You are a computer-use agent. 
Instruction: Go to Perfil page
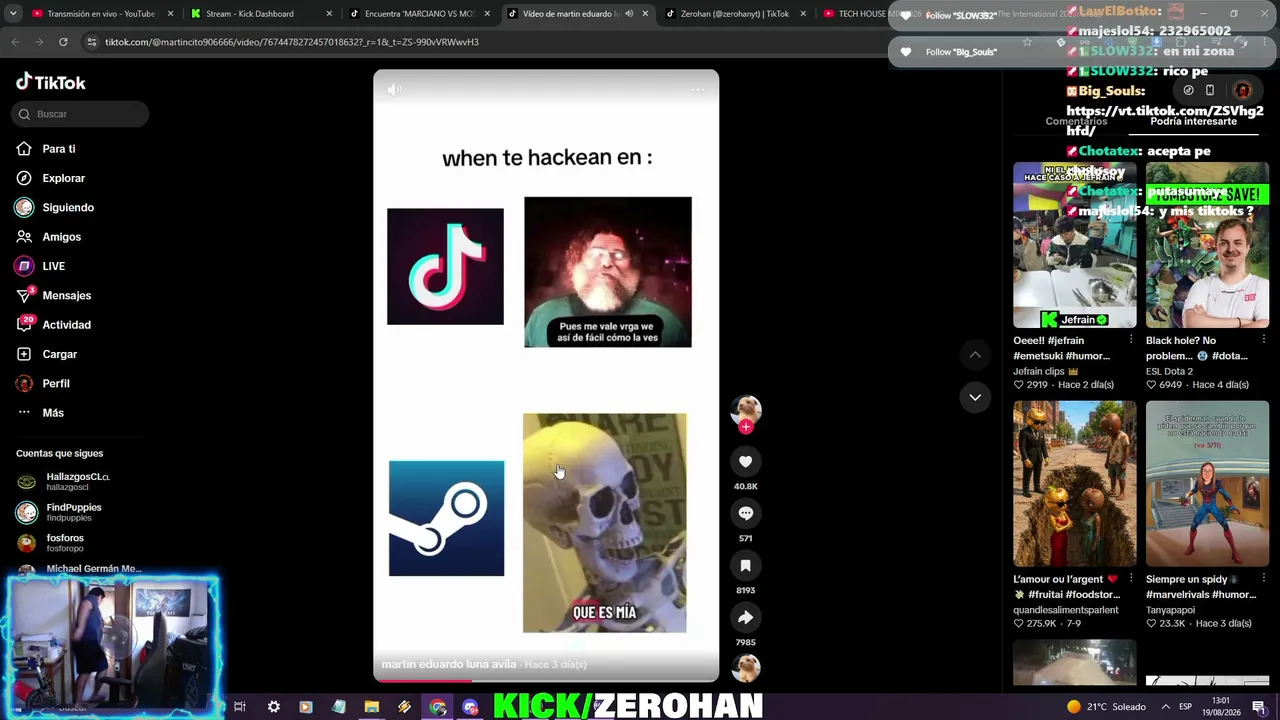coord(42,383)
